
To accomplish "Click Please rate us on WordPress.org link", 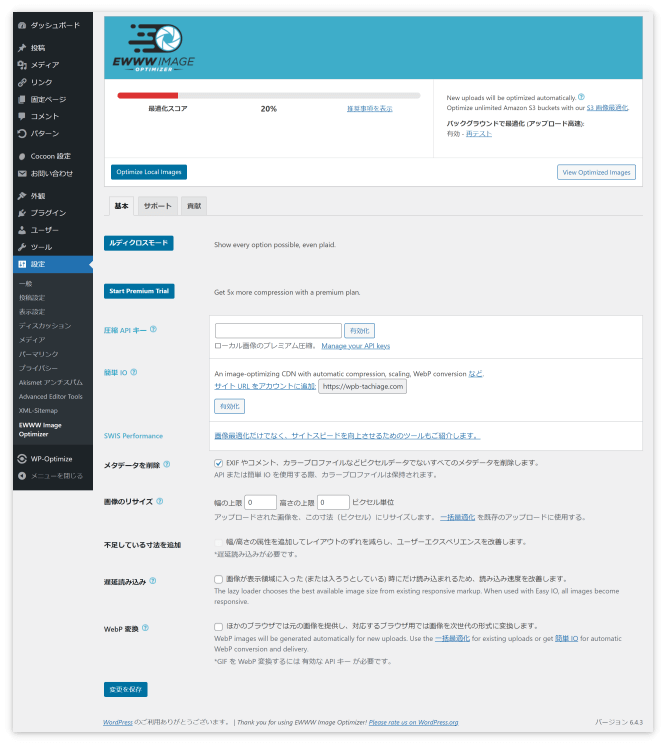I will 413,722.
